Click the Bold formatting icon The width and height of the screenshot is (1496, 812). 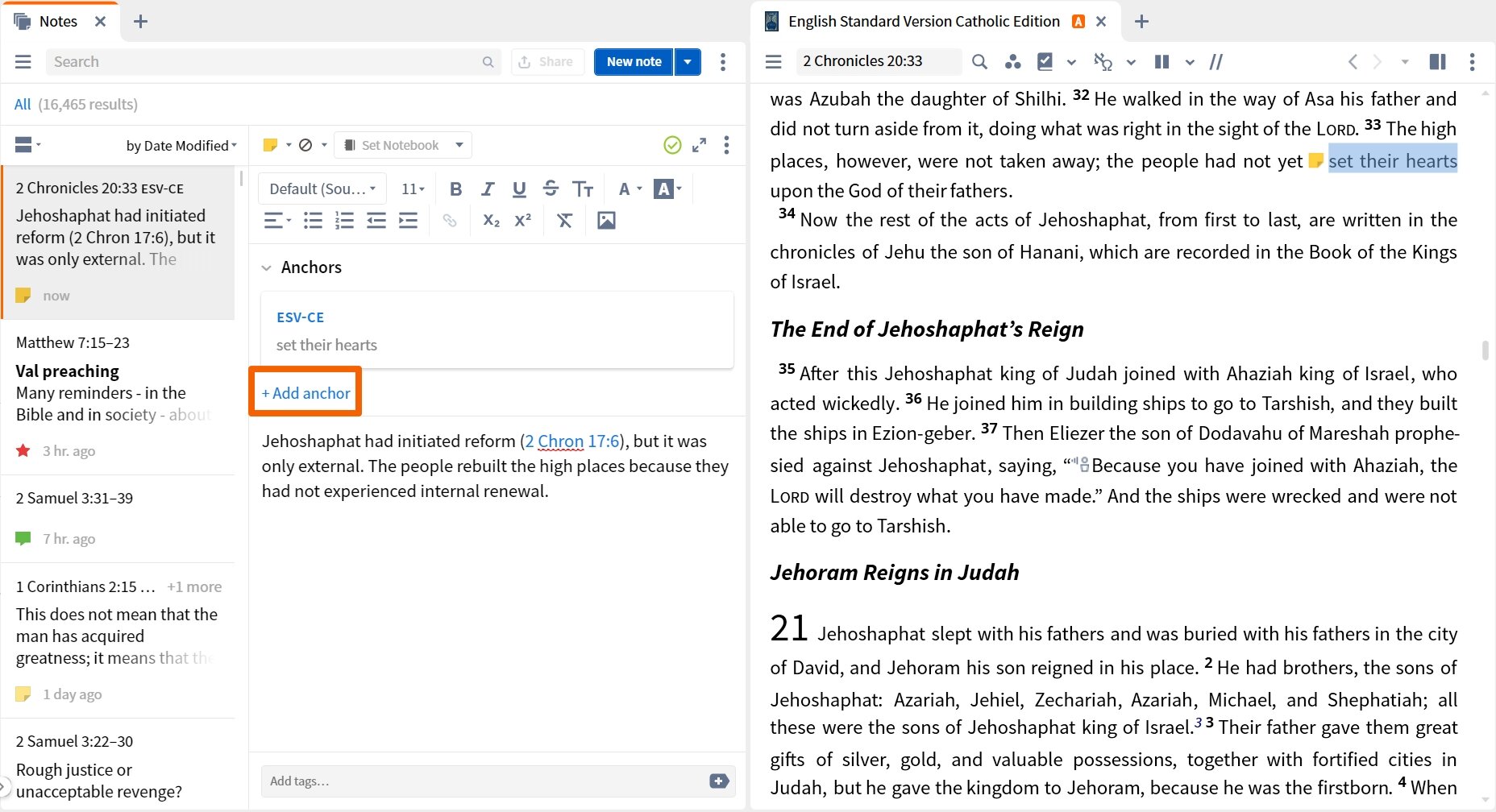[x=456, y=189]
